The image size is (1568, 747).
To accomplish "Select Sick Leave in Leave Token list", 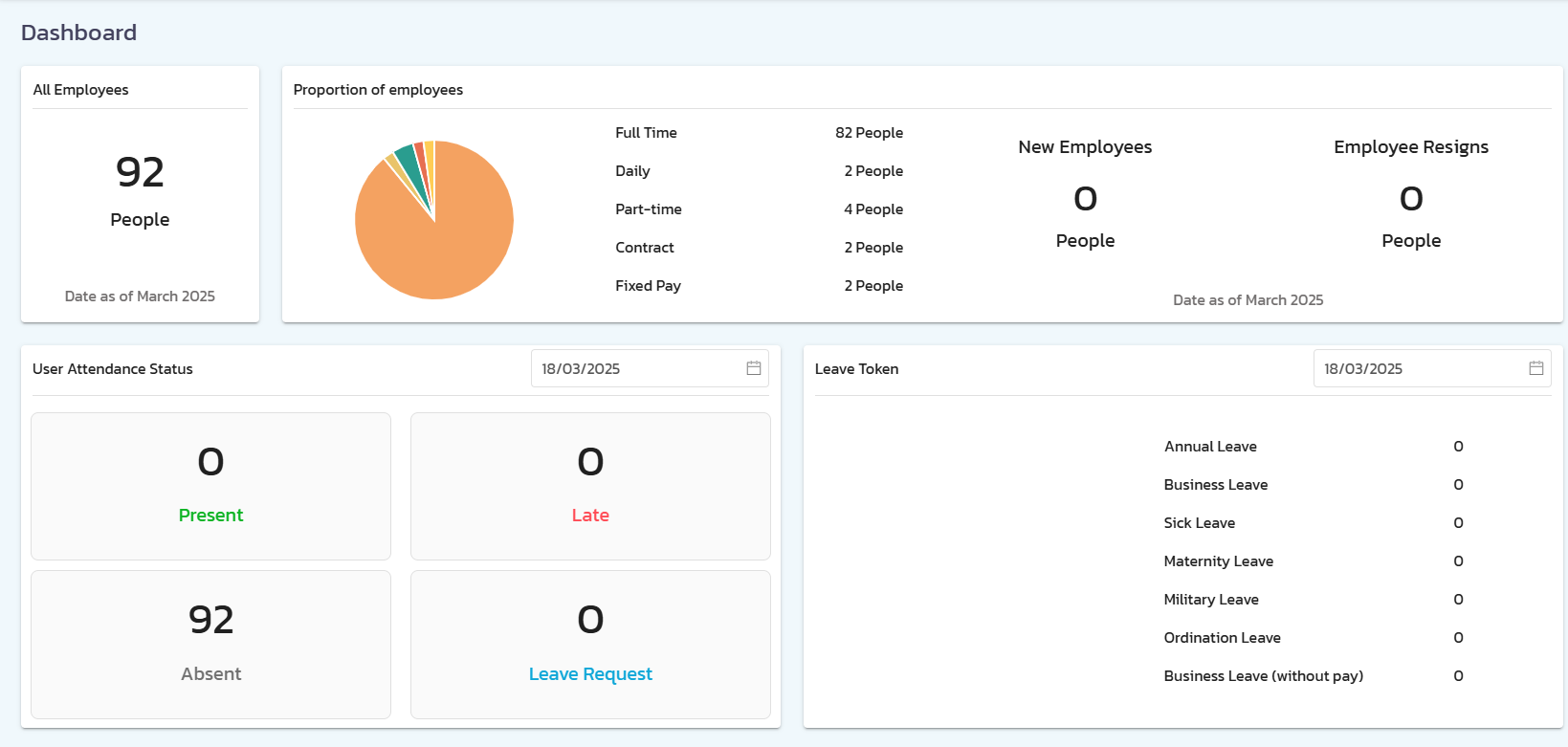I will (x=1200, y=523).
